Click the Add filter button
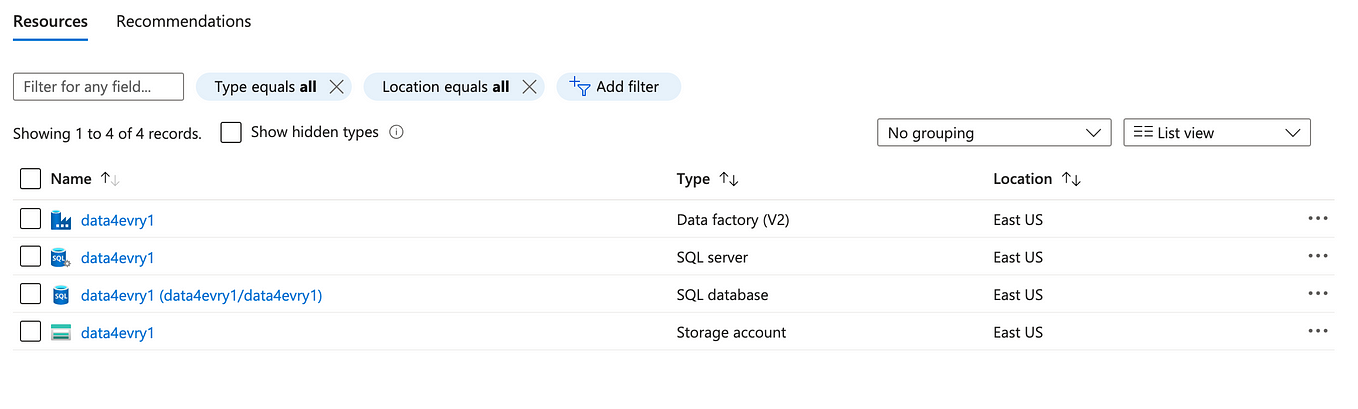 [617, 87]
